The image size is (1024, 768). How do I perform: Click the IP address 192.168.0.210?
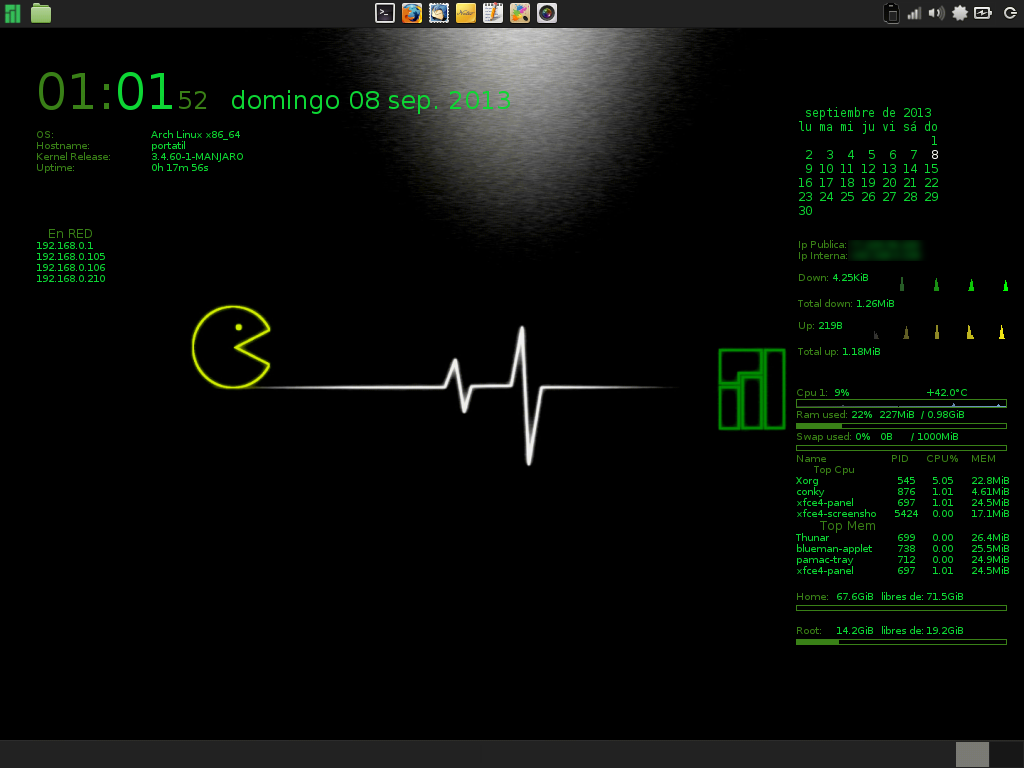[71, 279]
